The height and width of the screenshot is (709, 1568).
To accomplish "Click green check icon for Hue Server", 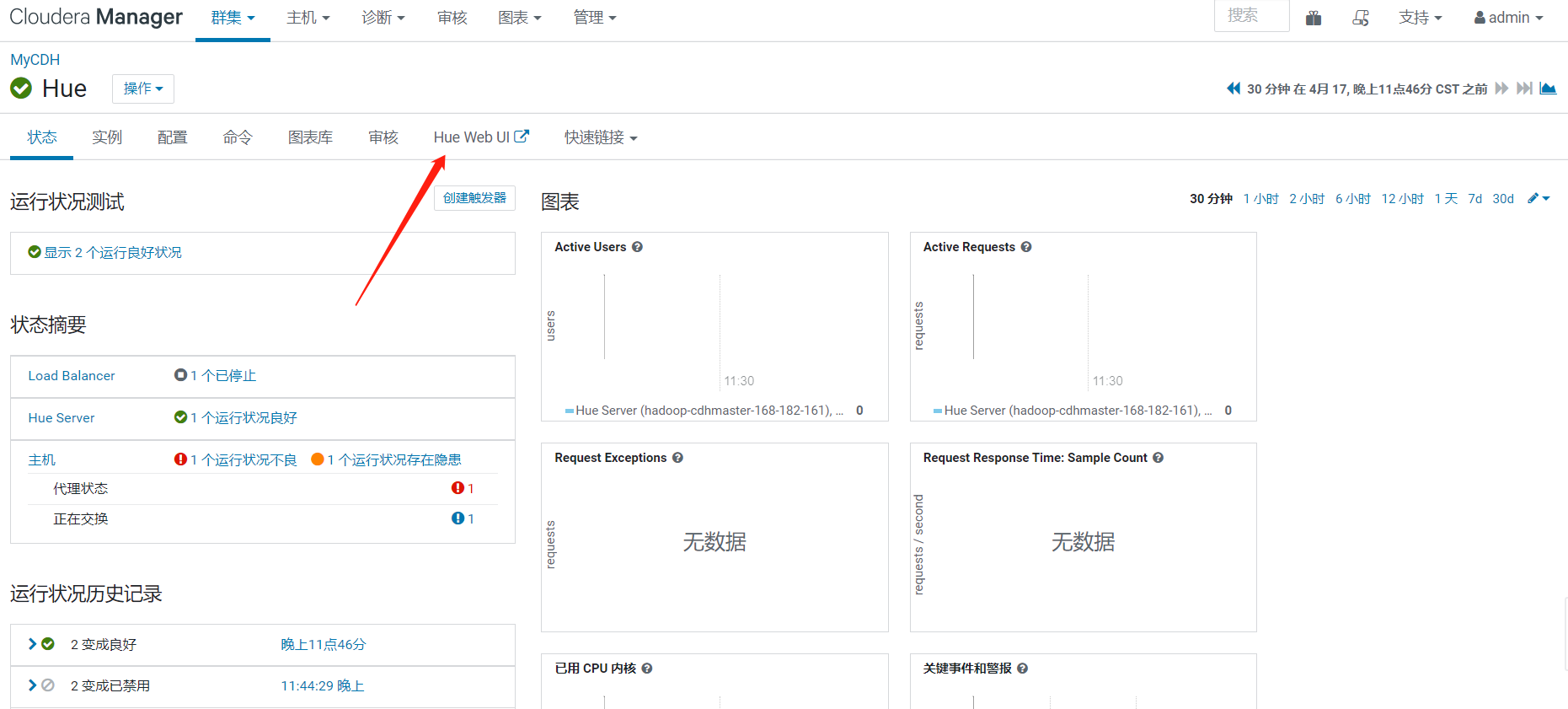I will (x=180, y=417).
